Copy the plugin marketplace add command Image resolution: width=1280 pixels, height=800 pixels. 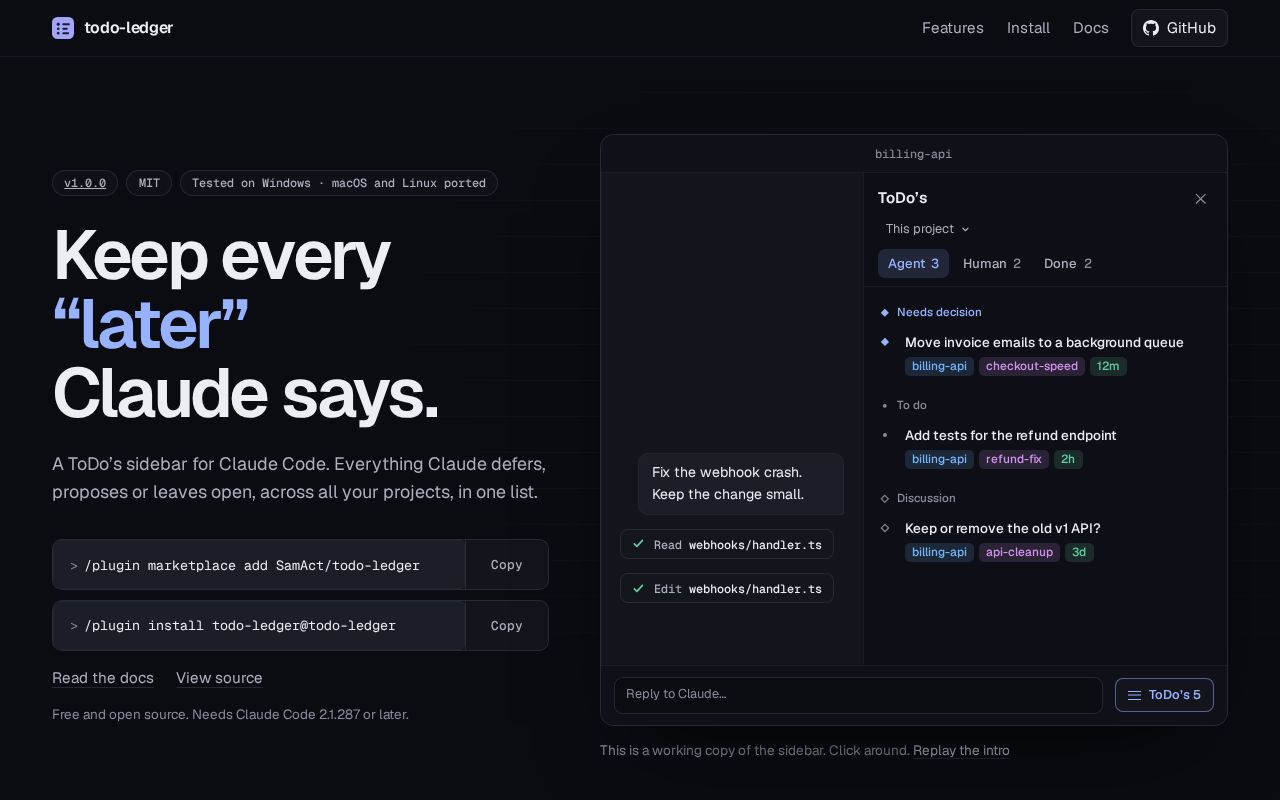click(506, 565)
